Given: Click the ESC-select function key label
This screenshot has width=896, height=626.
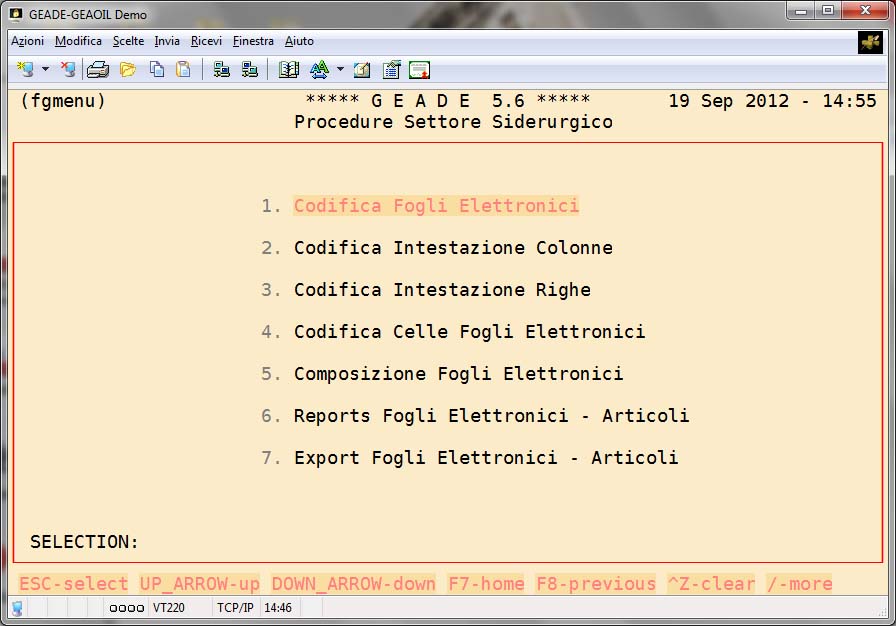Looking at the screenshot, I should click(74, 584).
